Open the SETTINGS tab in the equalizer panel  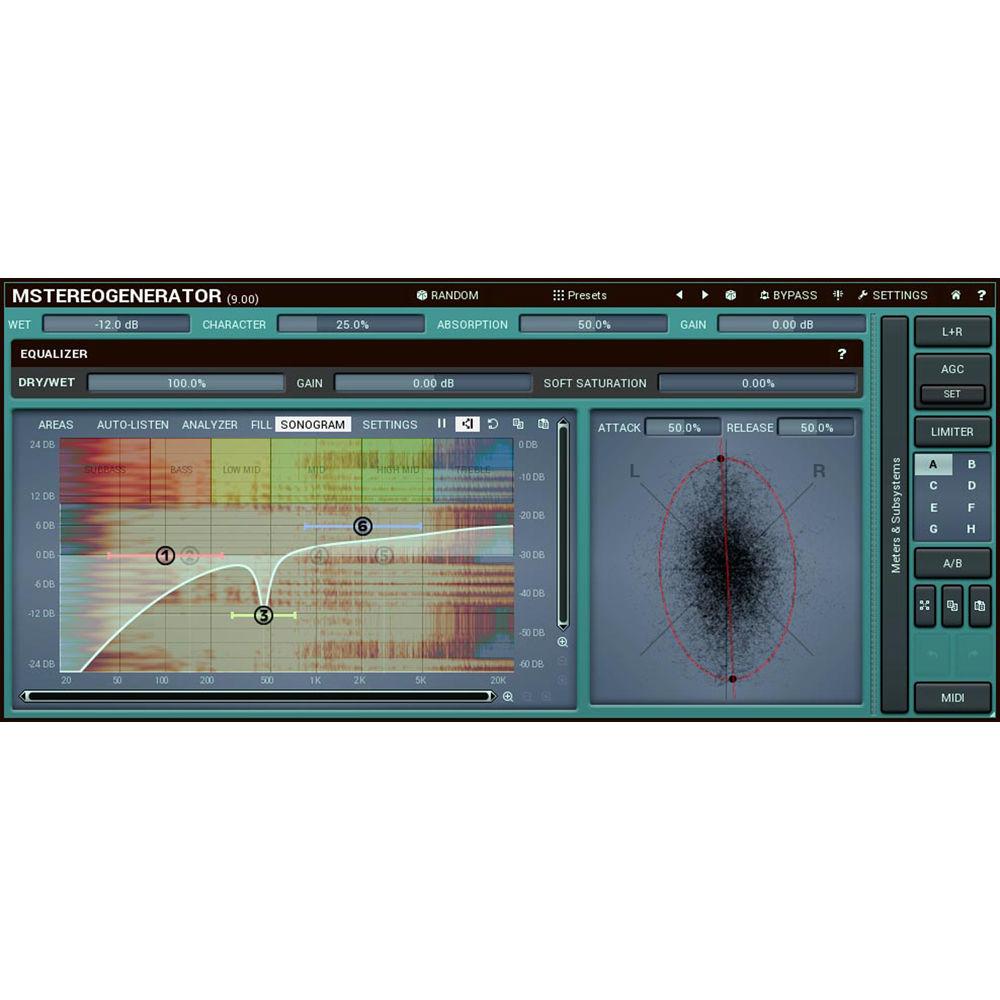[x=389, y=424]
